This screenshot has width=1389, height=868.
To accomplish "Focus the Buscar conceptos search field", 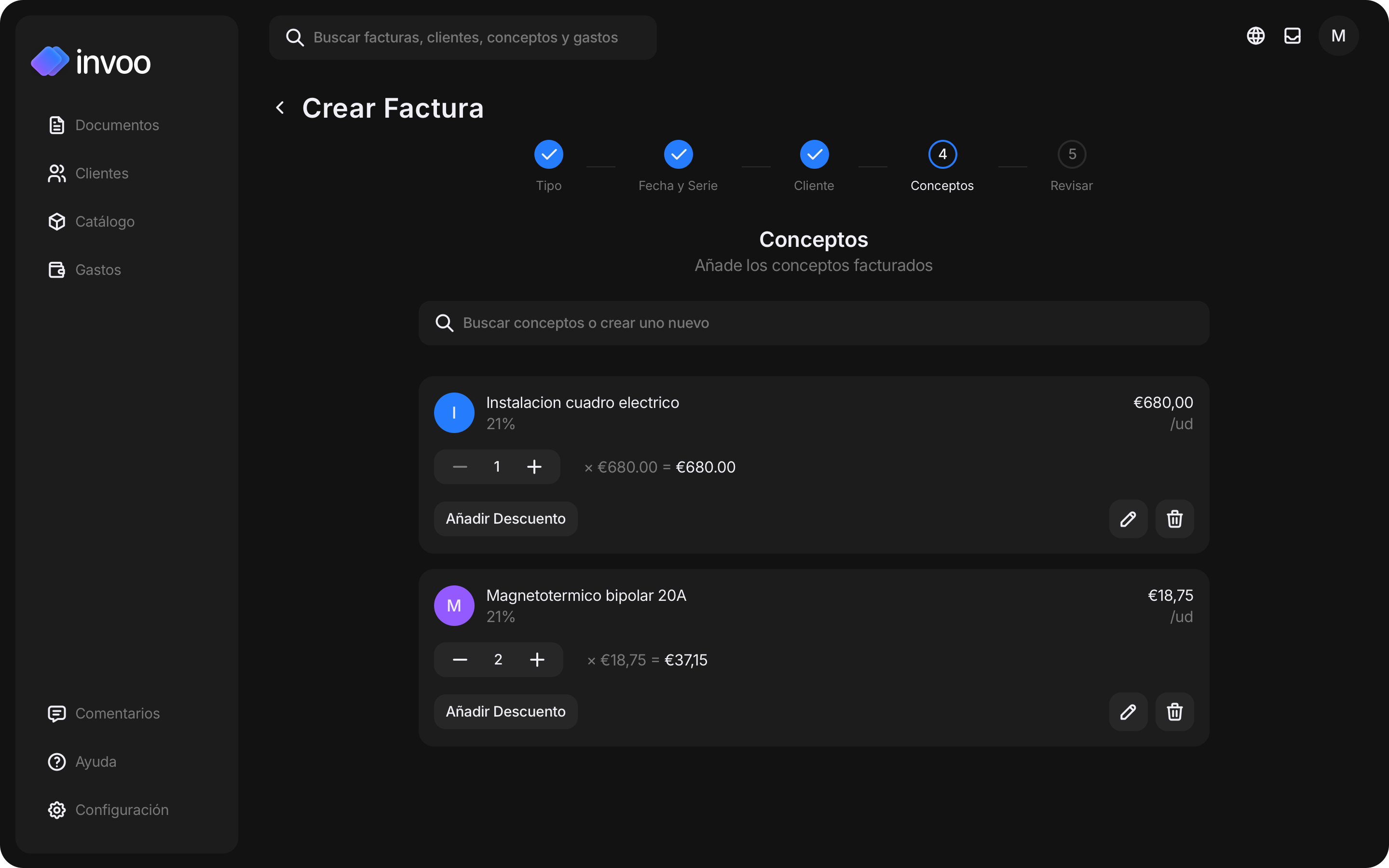I will coord(813,323).
